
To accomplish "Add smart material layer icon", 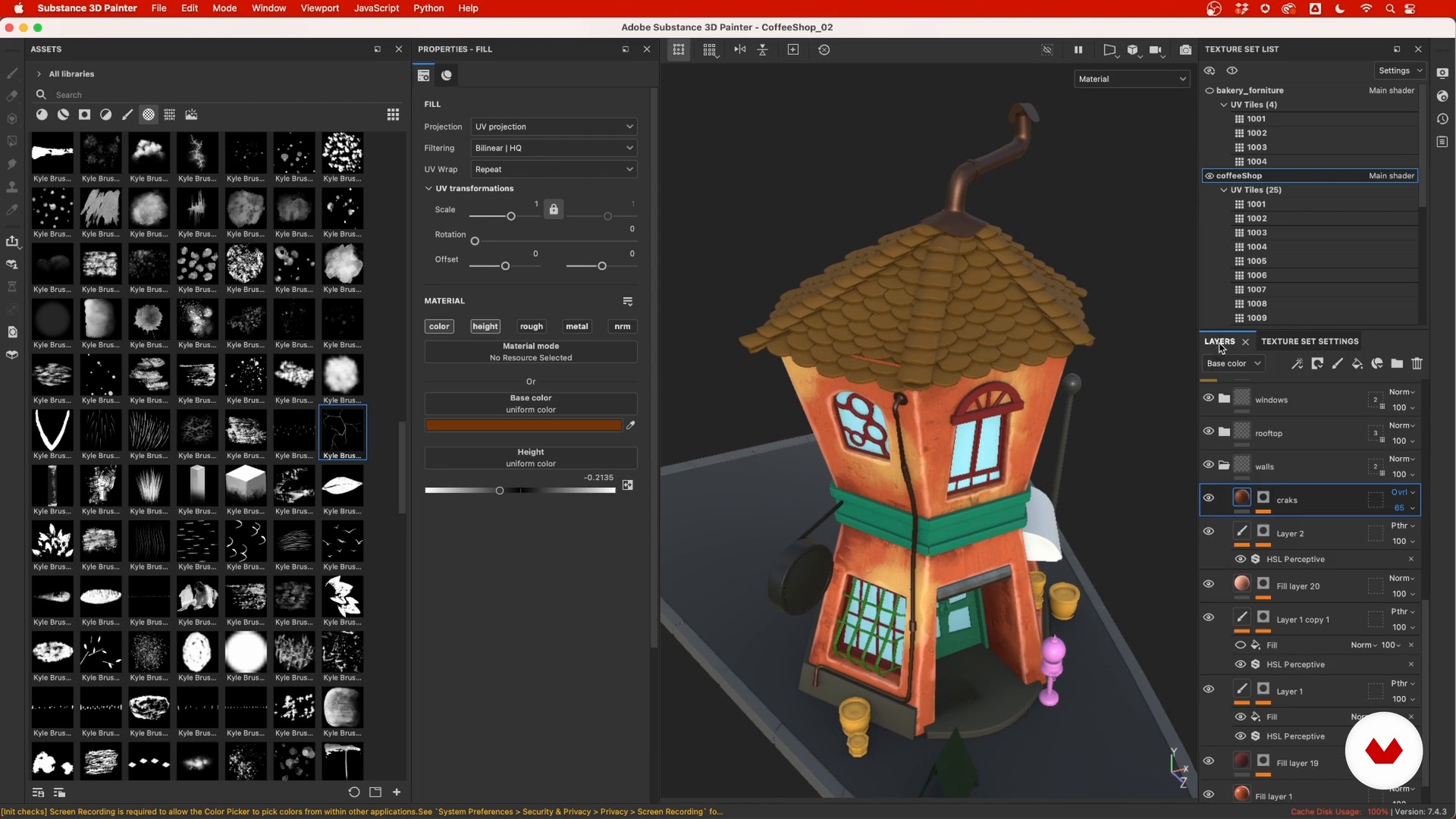I will click(1377, 364).
